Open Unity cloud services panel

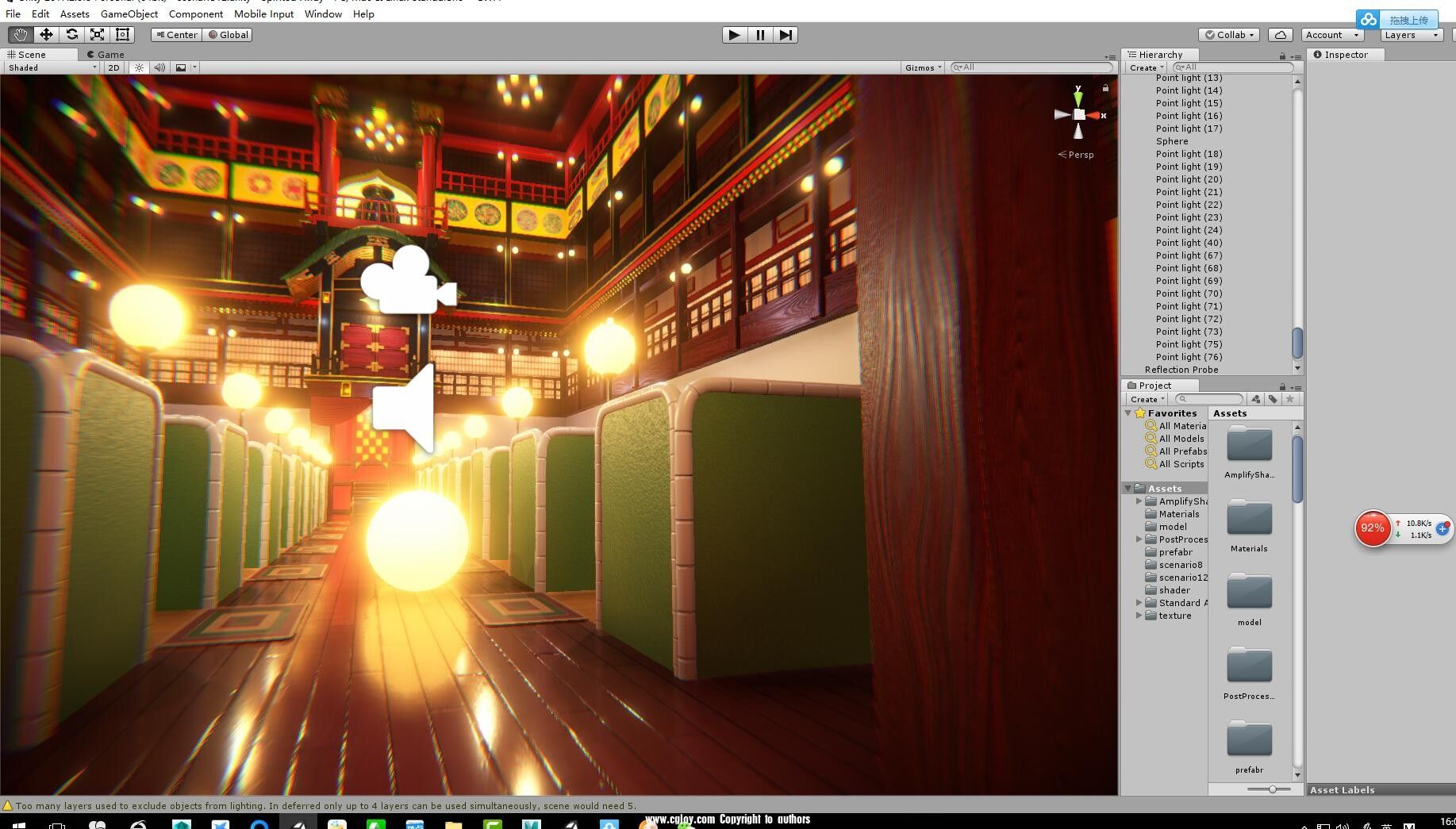tap(1279, 34)
